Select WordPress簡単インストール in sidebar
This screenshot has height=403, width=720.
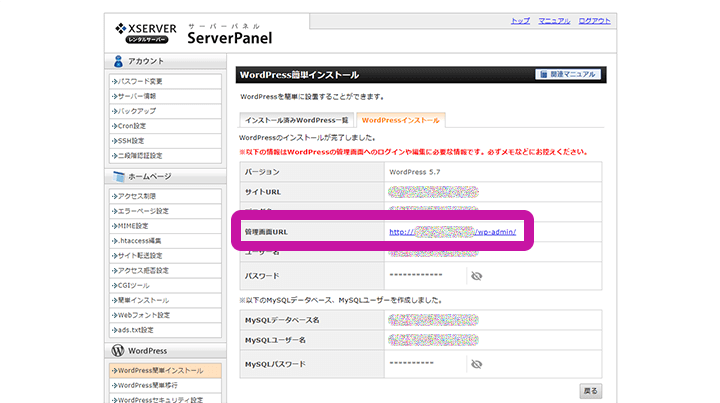tap(160, 371)
